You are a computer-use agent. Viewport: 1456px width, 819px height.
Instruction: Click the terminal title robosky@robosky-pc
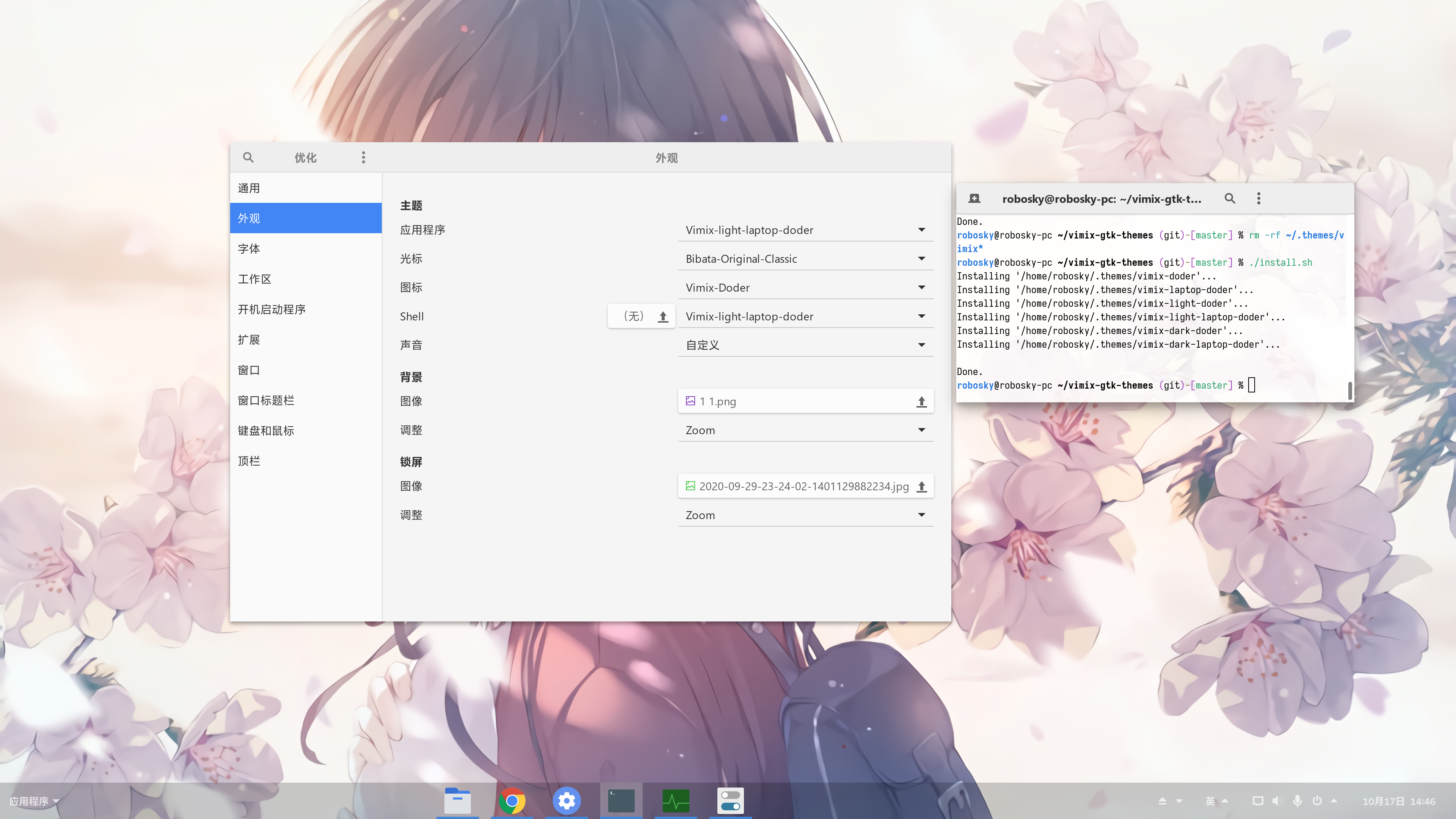pos(1101,198)
